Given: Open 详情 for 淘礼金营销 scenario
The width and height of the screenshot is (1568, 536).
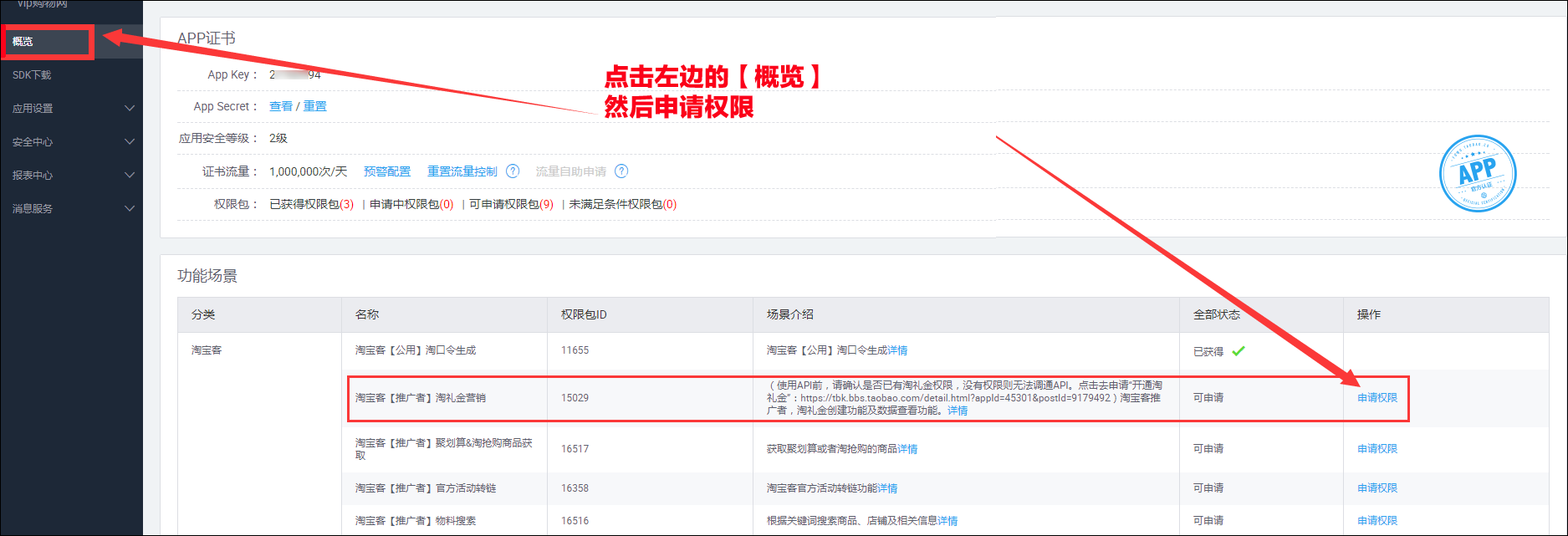Looking at the screenshot, I should [x=958, y=411].
